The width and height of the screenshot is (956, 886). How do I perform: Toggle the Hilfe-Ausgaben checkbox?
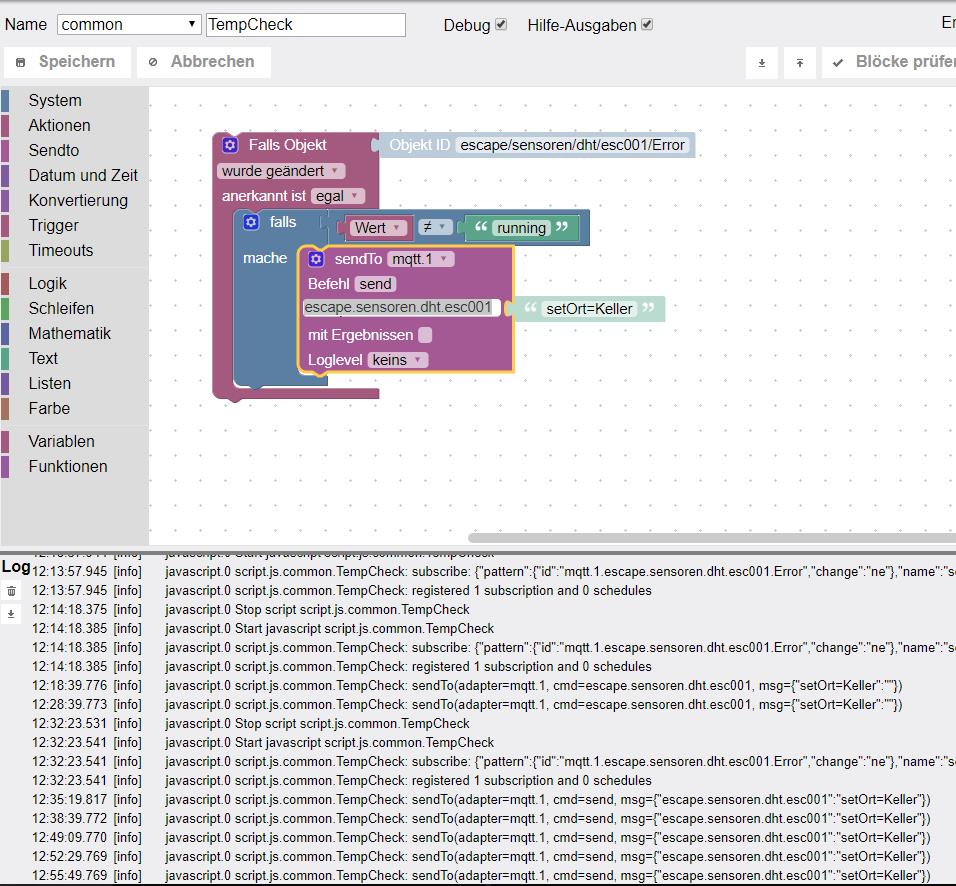coord(647,24)
